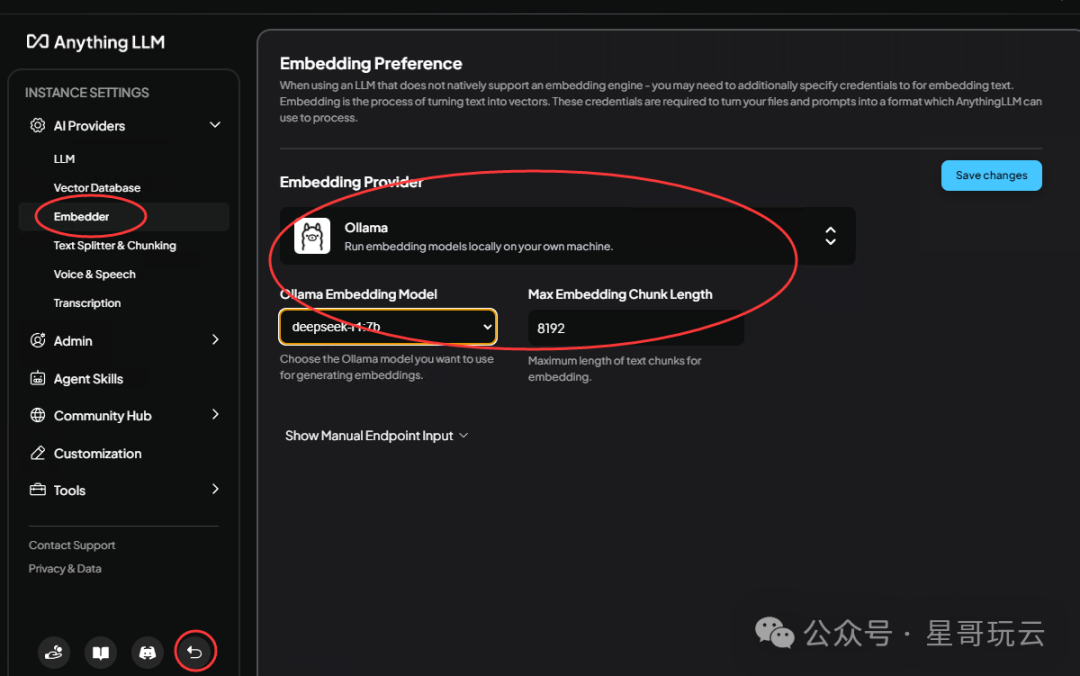
Task: Click the INSTANCE SETTINGS header text
Action: pos(87,92)
